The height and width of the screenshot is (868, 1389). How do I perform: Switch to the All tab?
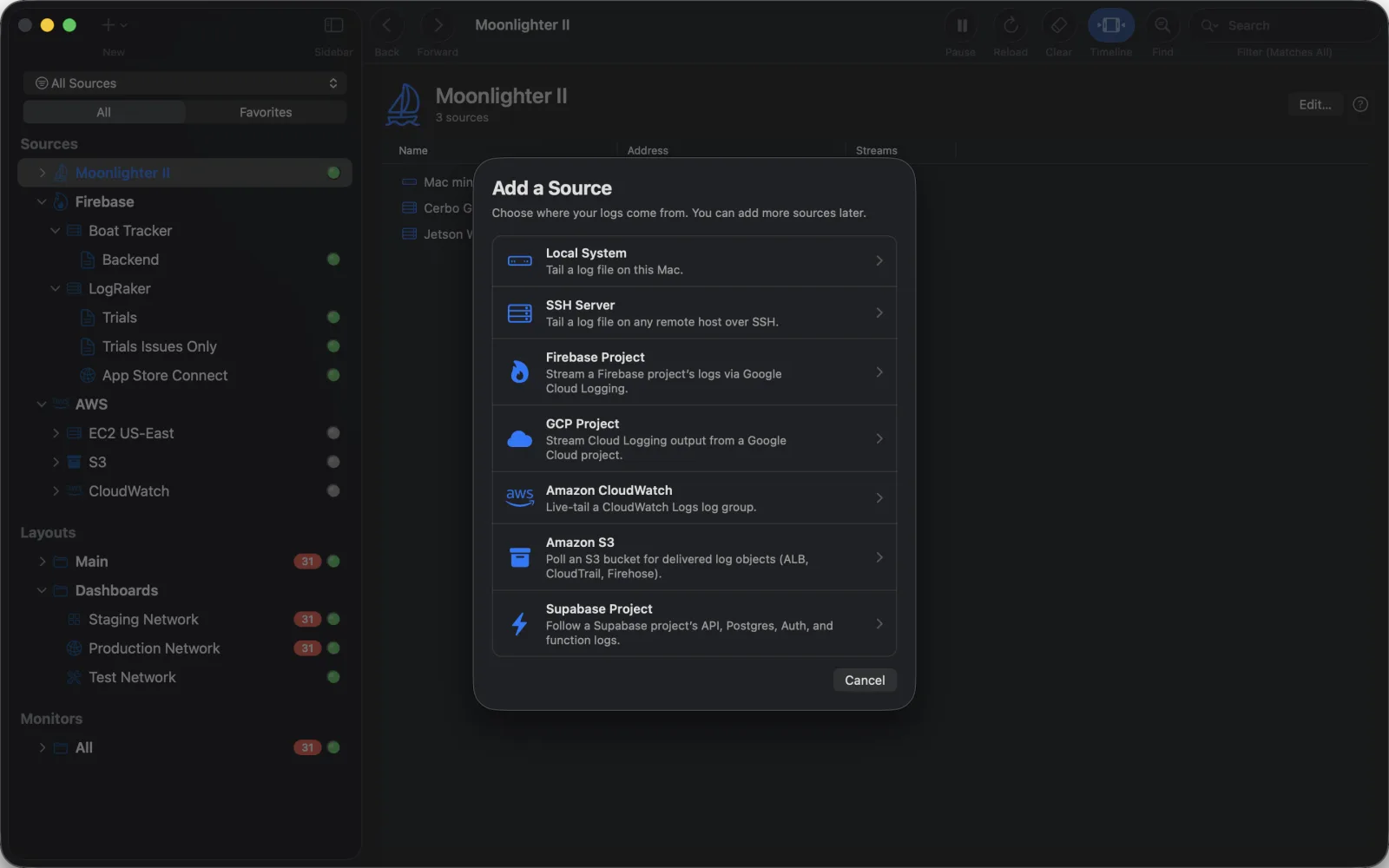104,112
